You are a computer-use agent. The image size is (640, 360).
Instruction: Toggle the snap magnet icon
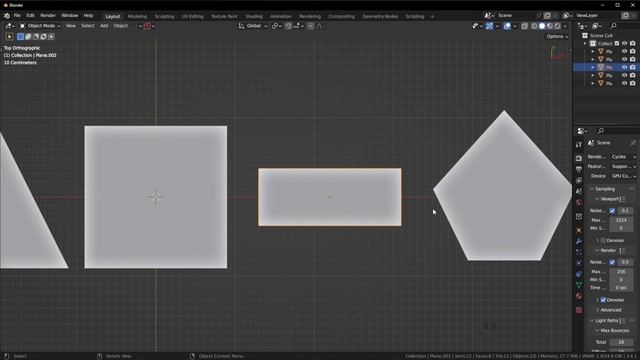[288, 26]
